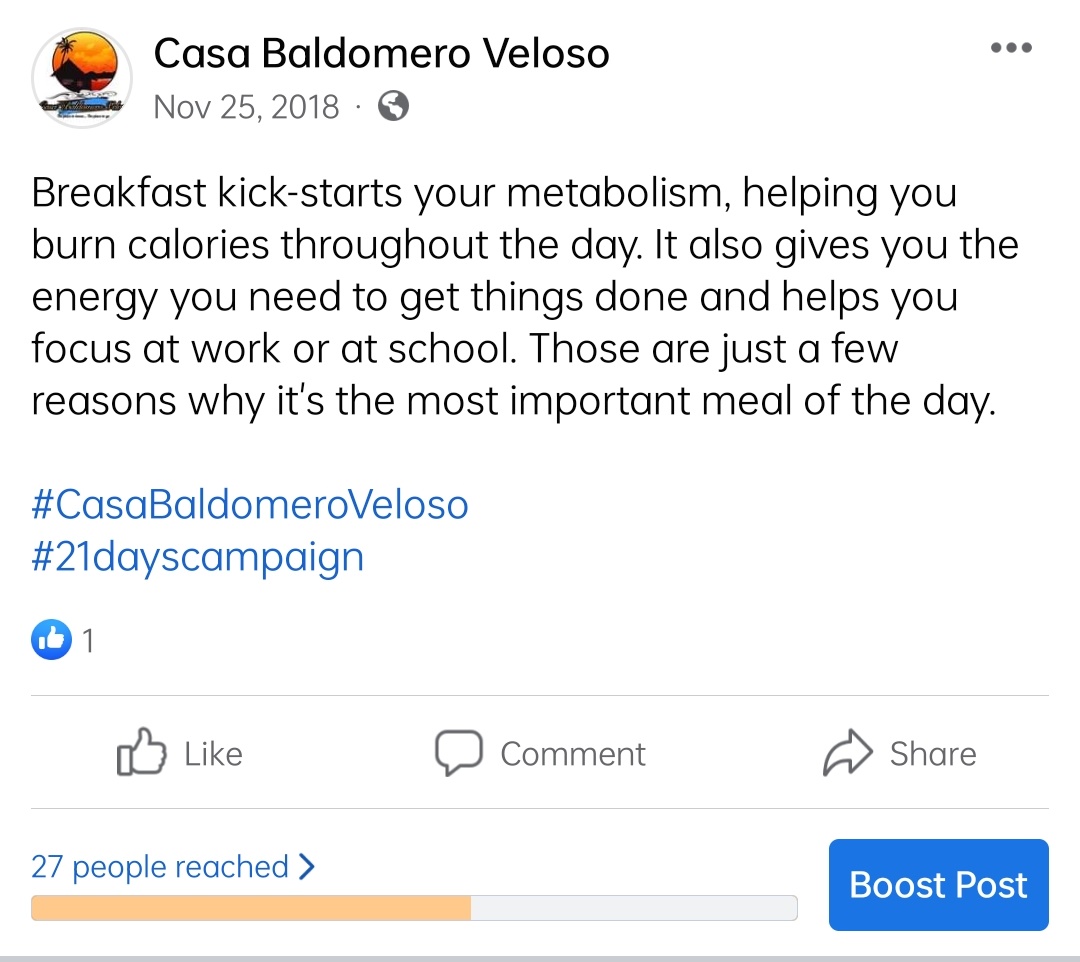
Task: Click the Boost Post button
Action: tap(938, 885)
